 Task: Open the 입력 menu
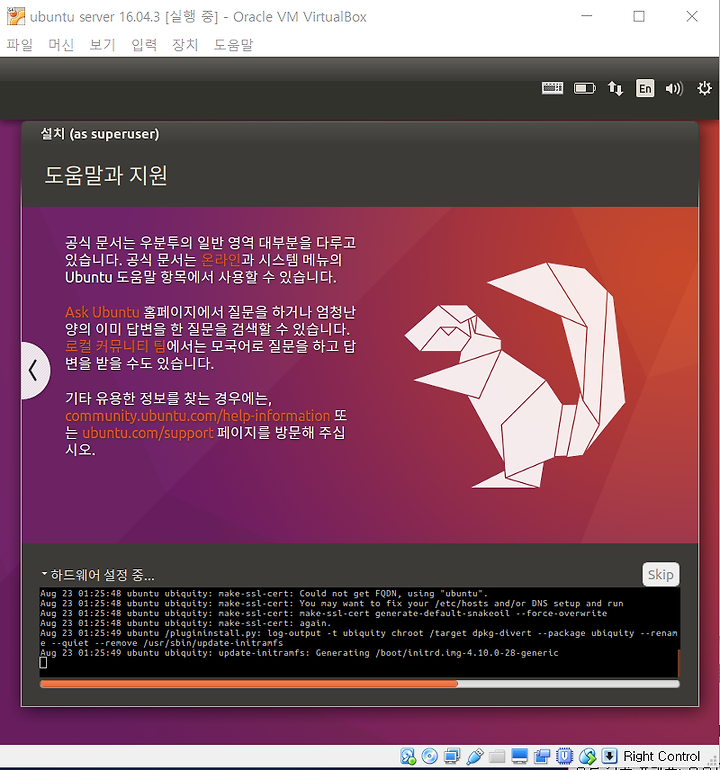coord(144,45)
